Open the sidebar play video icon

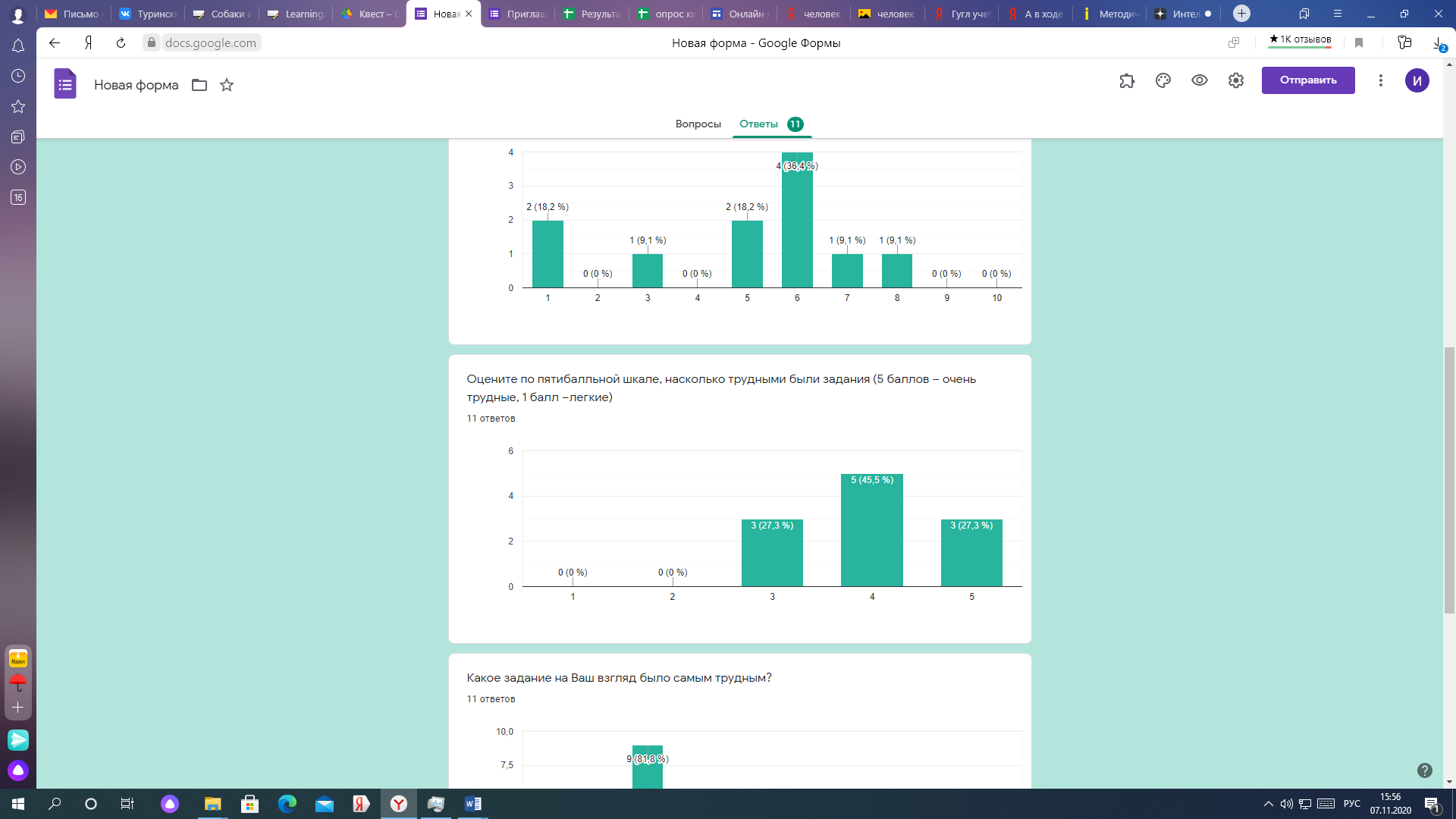(18, 167)
